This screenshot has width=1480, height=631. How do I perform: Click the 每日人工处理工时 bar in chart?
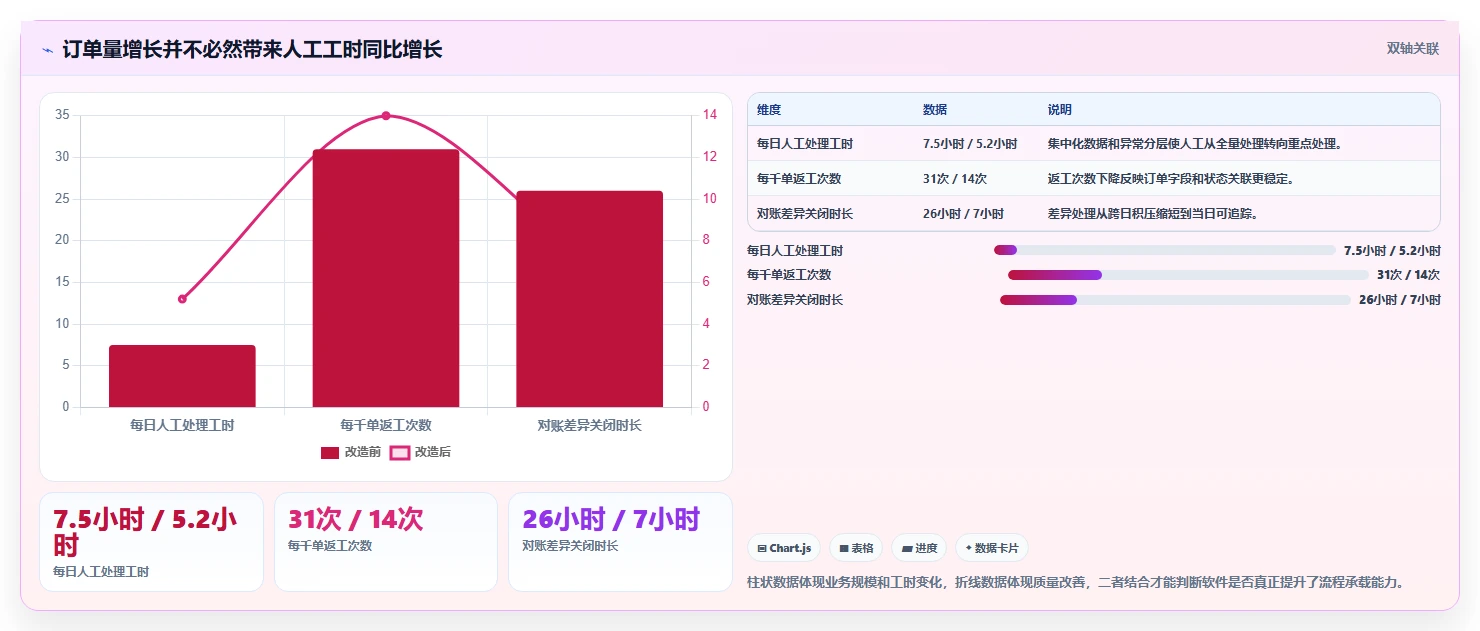pyautogui.click(x=182, y=376)
